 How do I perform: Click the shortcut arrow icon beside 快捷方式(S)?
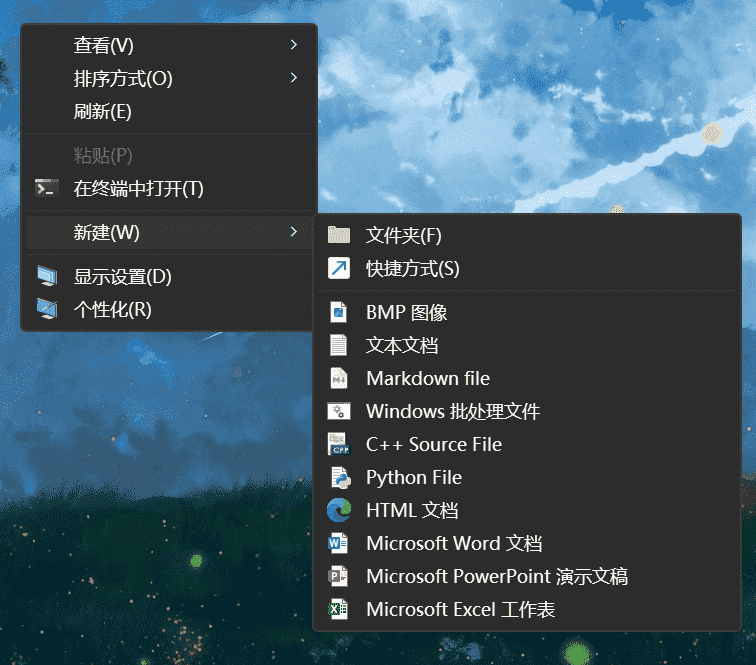(339, 268)
